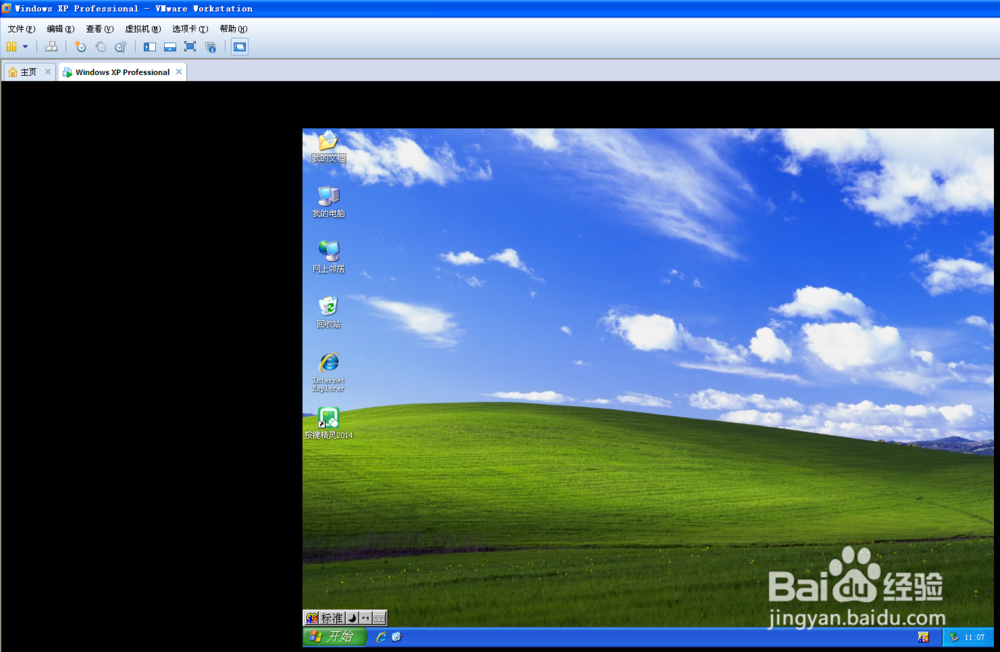Open the soft keyboard from IME bar

[x=379, y=618]
